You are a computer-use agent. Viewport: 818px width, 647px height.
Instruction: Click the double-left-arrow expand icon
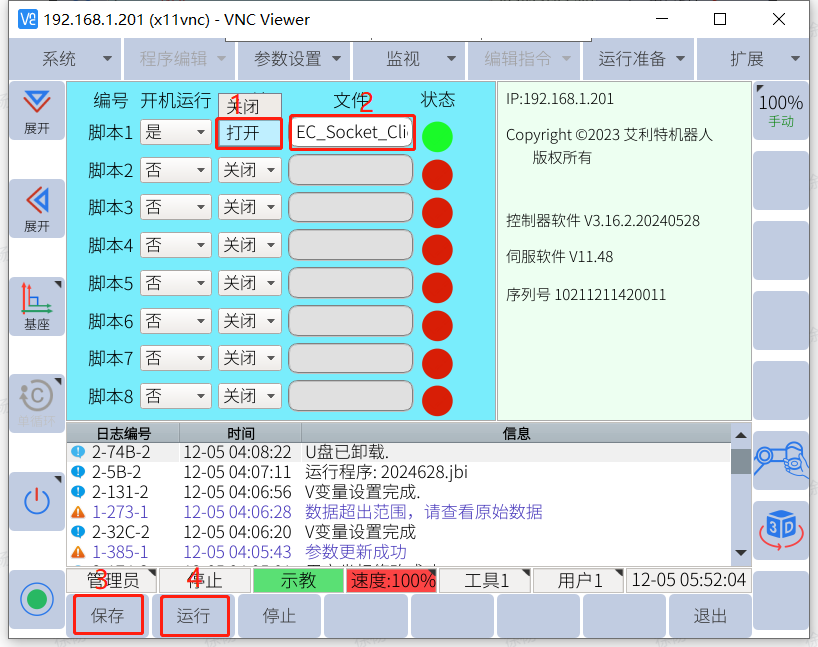coord(37,208)
